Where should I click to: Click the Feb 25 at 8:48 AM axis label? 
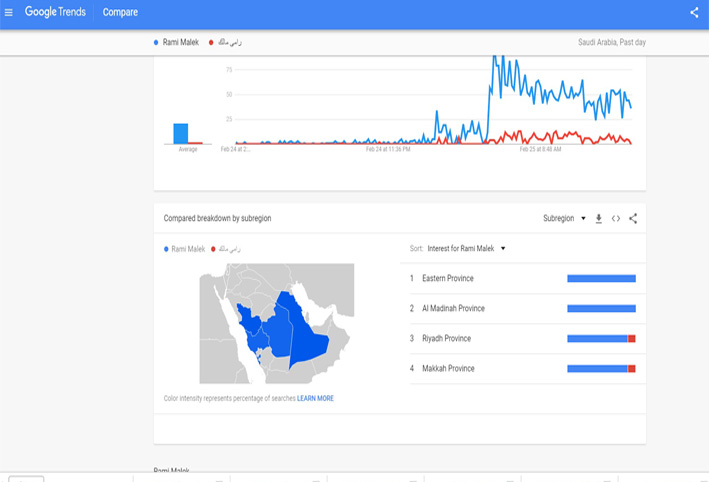[540, 149]
